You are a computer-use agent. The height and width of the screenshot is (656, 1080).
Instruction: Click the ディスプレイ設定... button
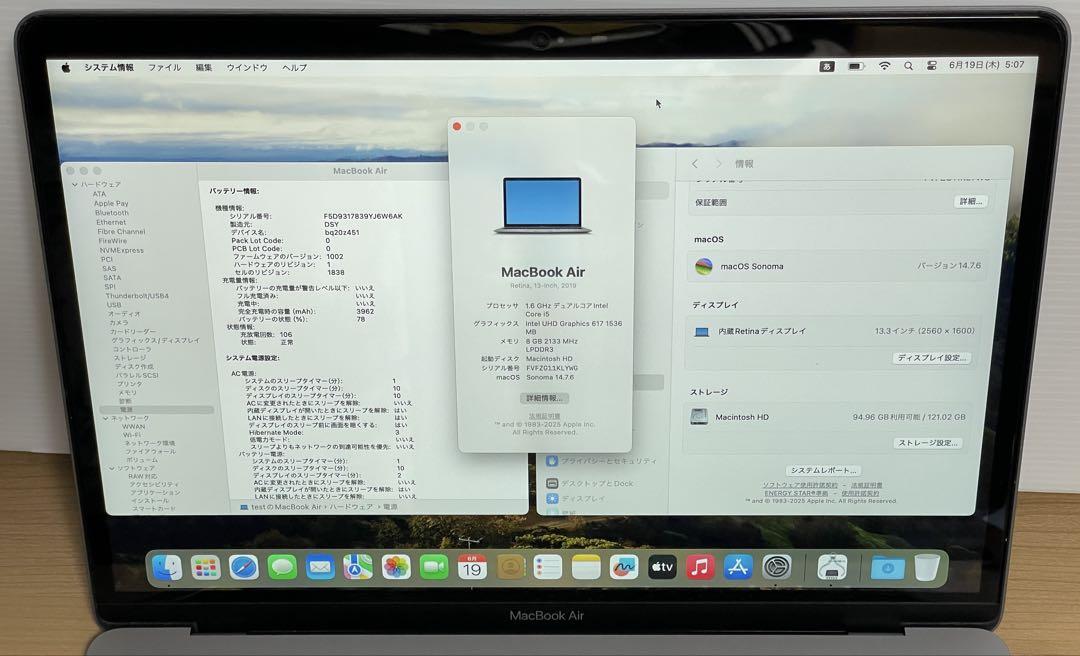point(932,358)
